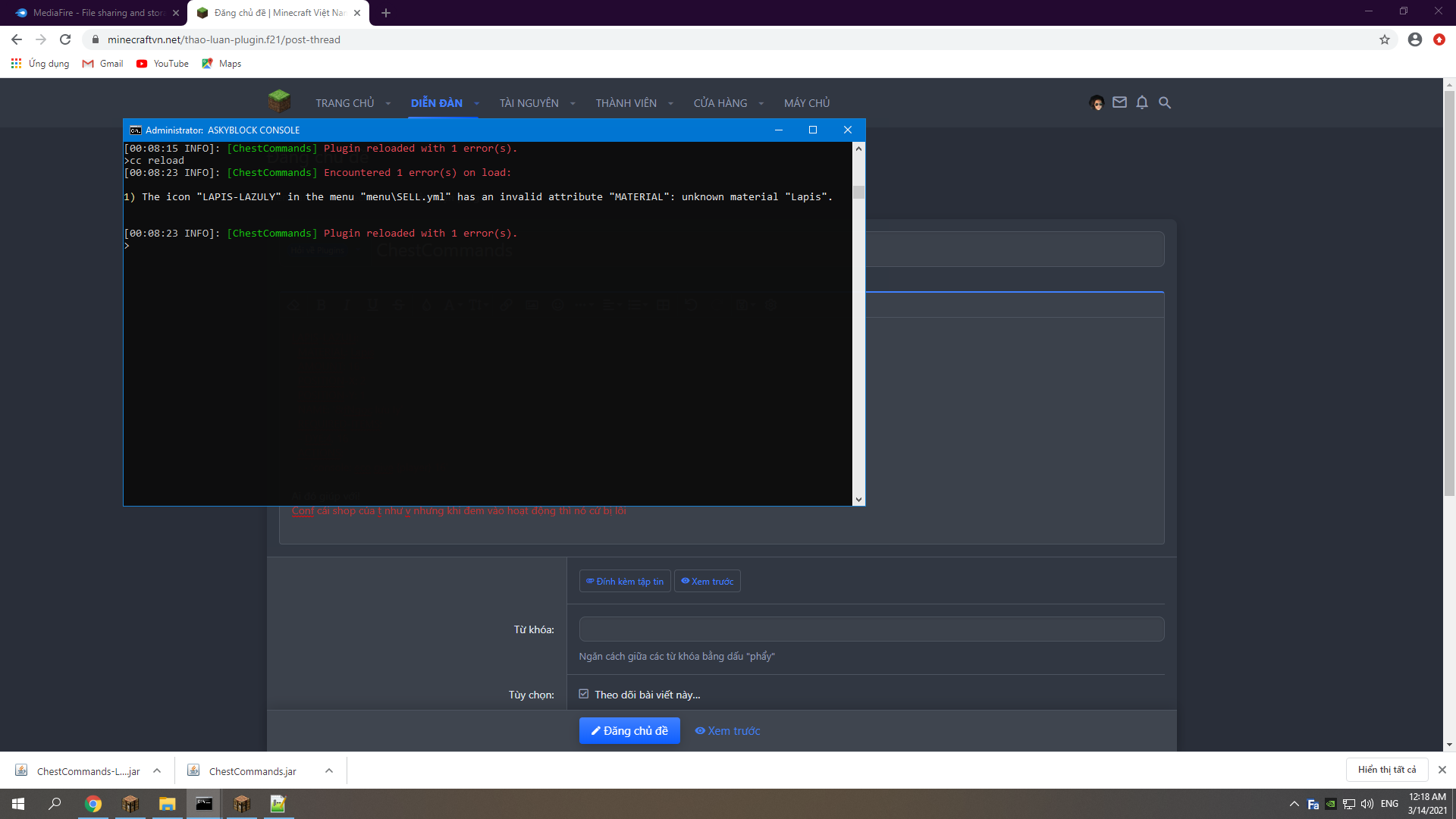Select THÀNH VIÊN in the navigation menu
The height and width of the screenshot is (819, 1456).
click(x=627, y=102)
